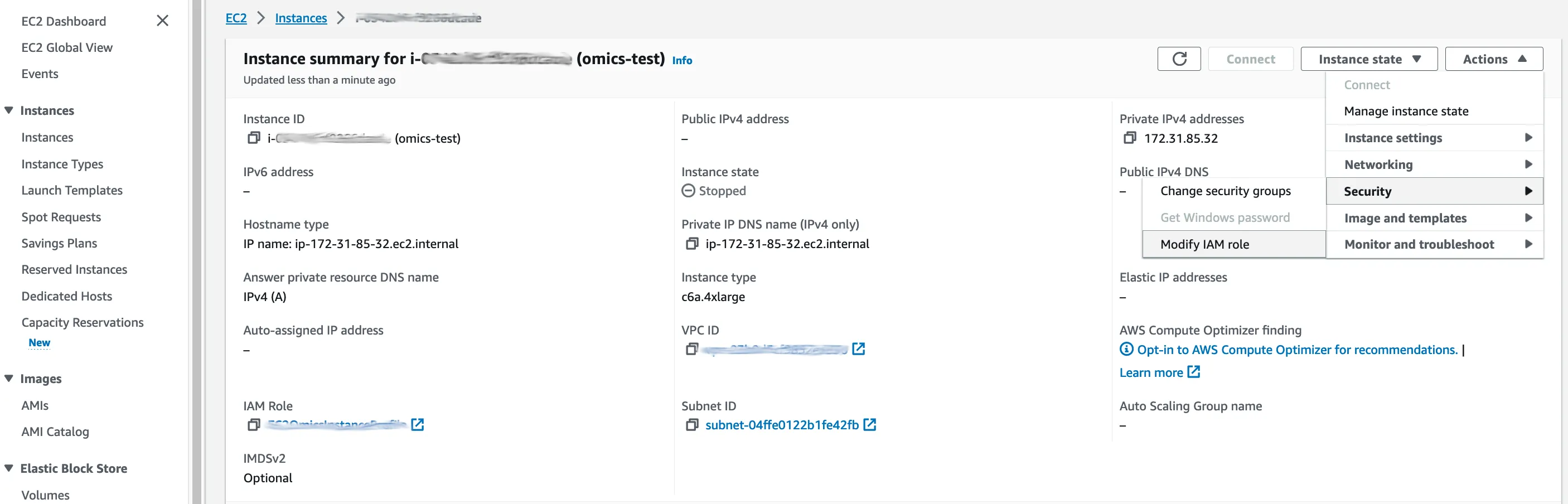Click the Connect button in header

(x=1250, y=59)
